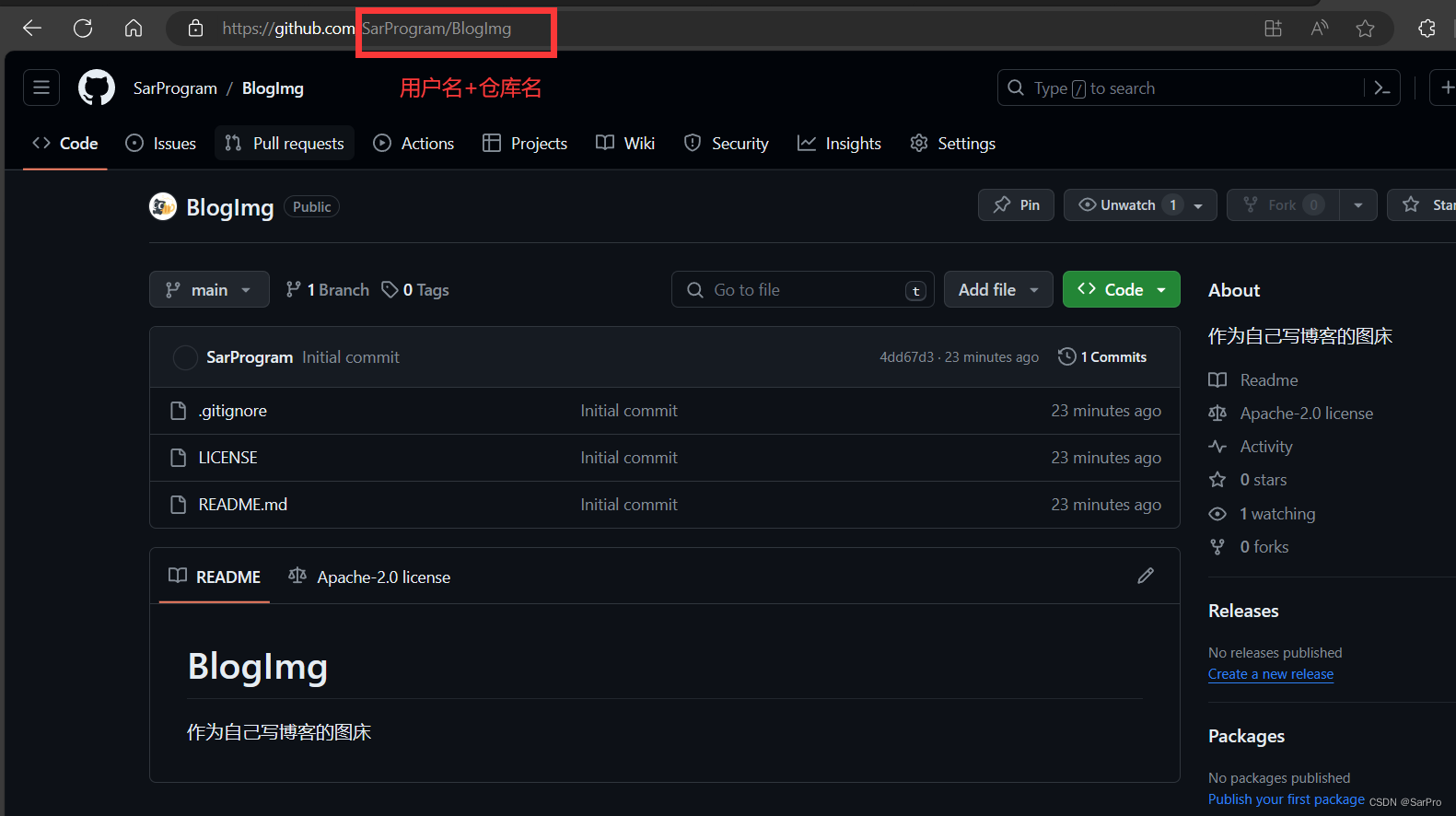Open the repository Settings tab
1456x816 pixels.
pos(953,143)
